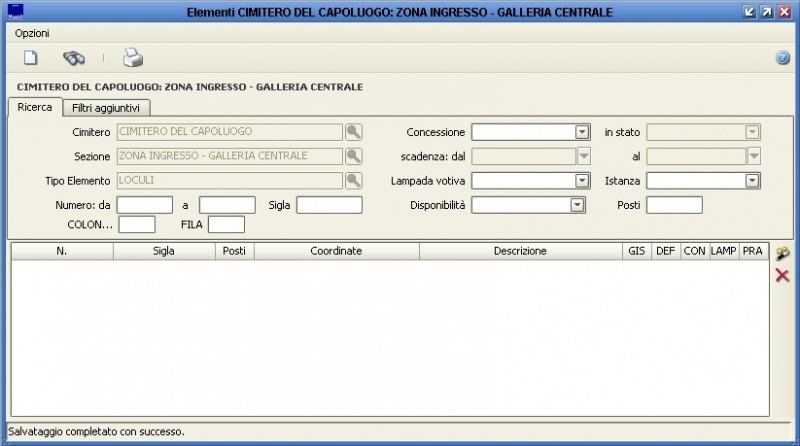The image size is (800, 446).
Task: Expand the Concessione dropdown
Action: [582, 132]
